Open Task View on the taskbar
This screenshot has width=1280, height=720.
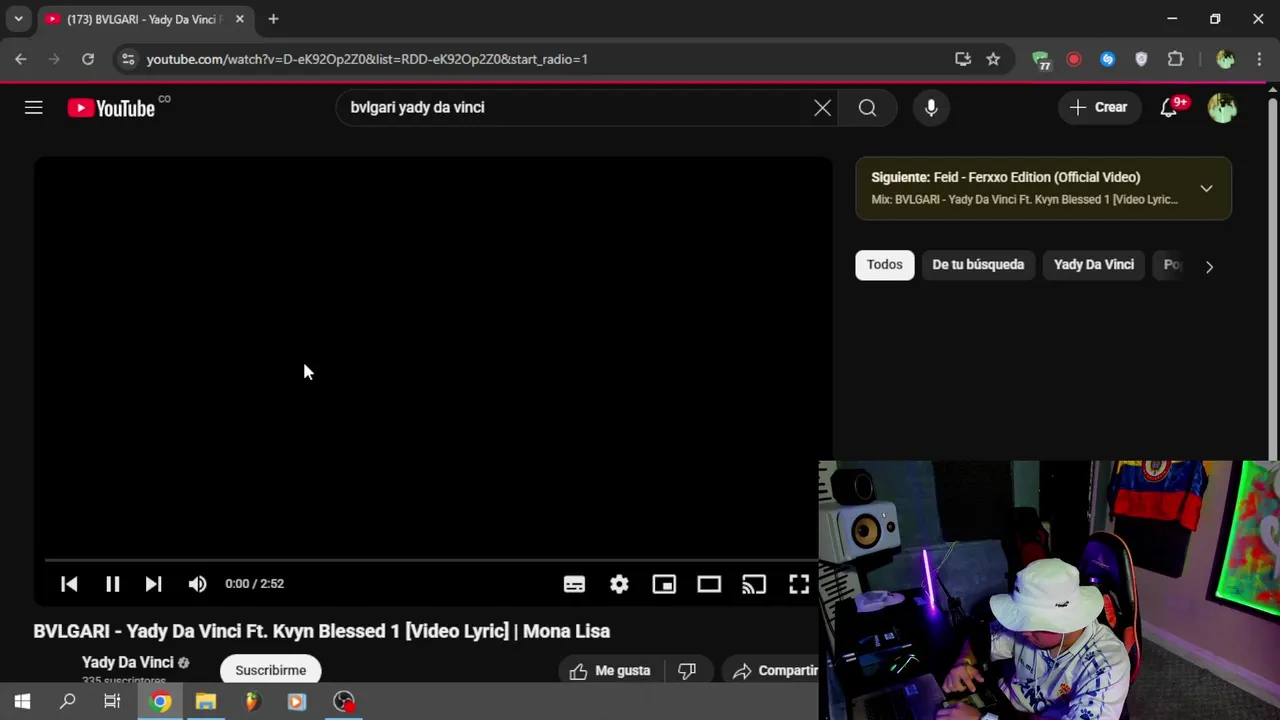click(112, 702)
